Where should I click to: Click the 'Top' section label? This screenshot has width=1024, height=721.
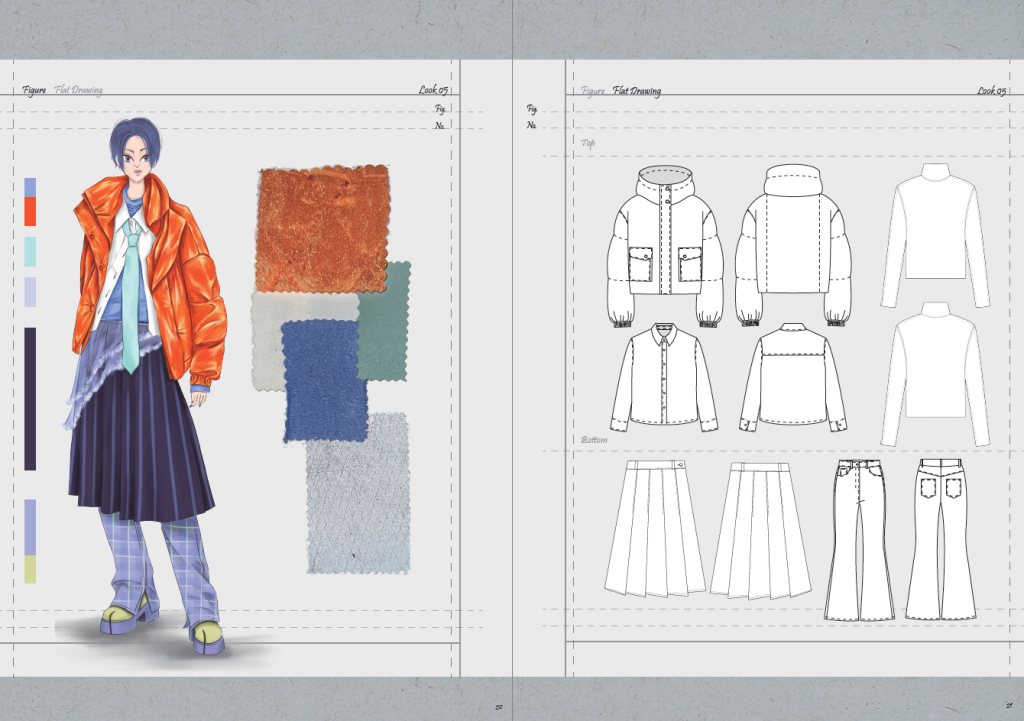pos(589,143)
